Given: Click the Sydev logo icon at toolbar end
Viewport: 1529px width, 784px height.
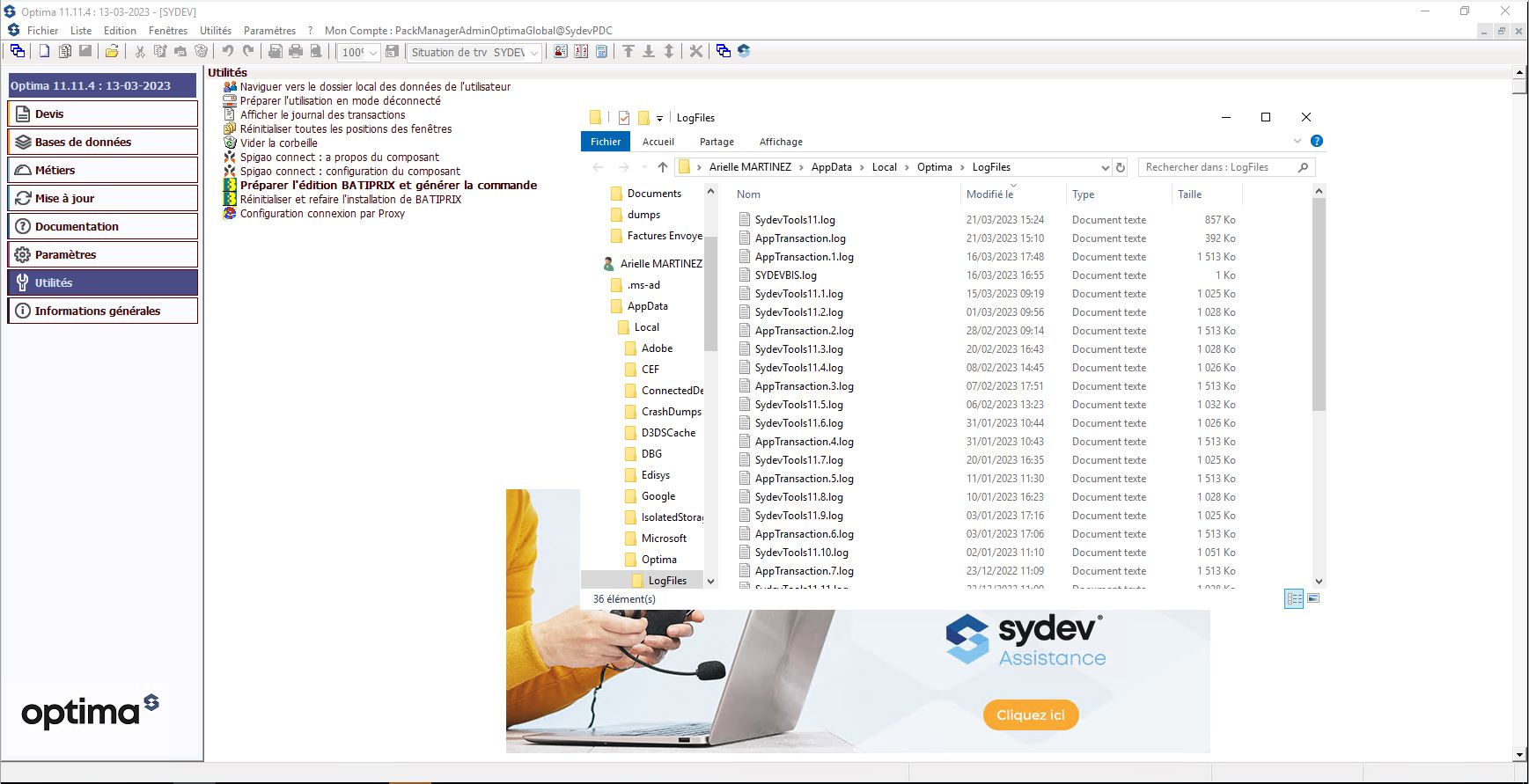Looking at the screenshot, I should point(744,51).
